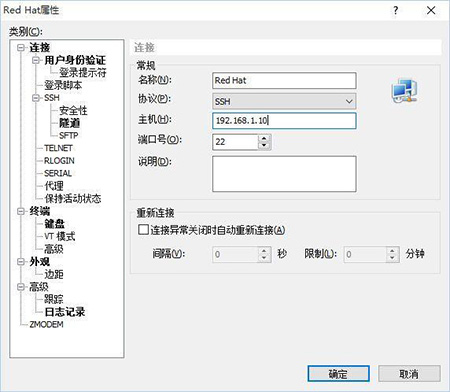450x392 pixels.
Task: Select 登录提示符 tree item
Action: (83, 73)
